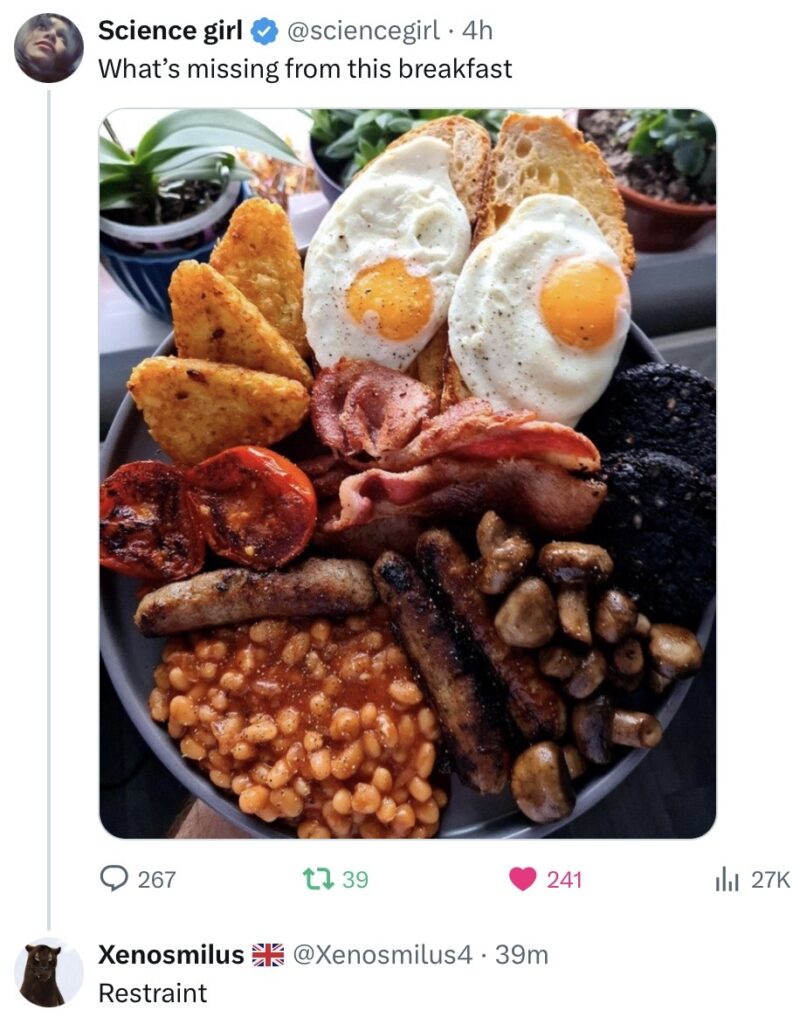Open the Xenosmilus display name

click(x=170, y=955)
